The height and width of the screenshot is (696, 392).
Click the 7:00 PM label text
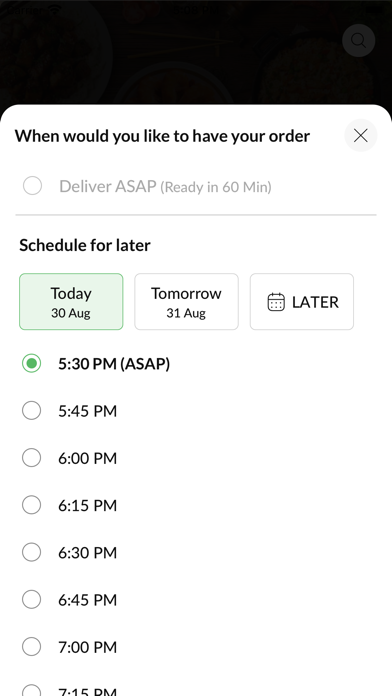87,647
